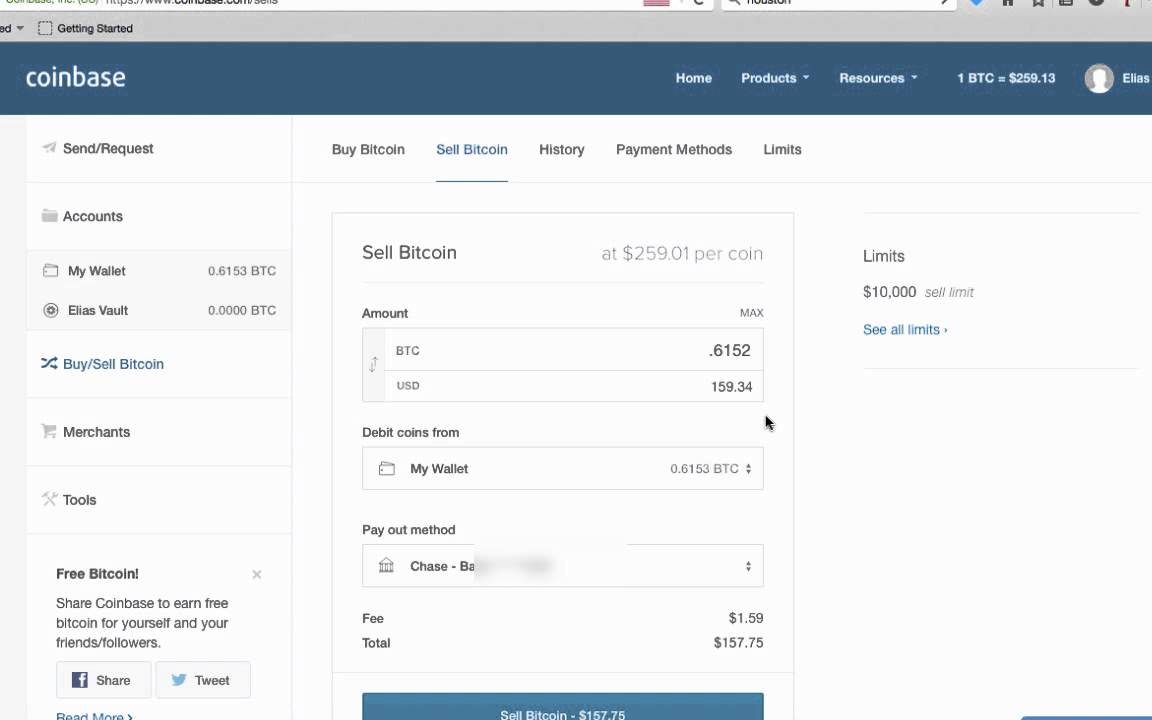
Task: Click the My Wallet icon in sidebar
Action: coord(50,270)
